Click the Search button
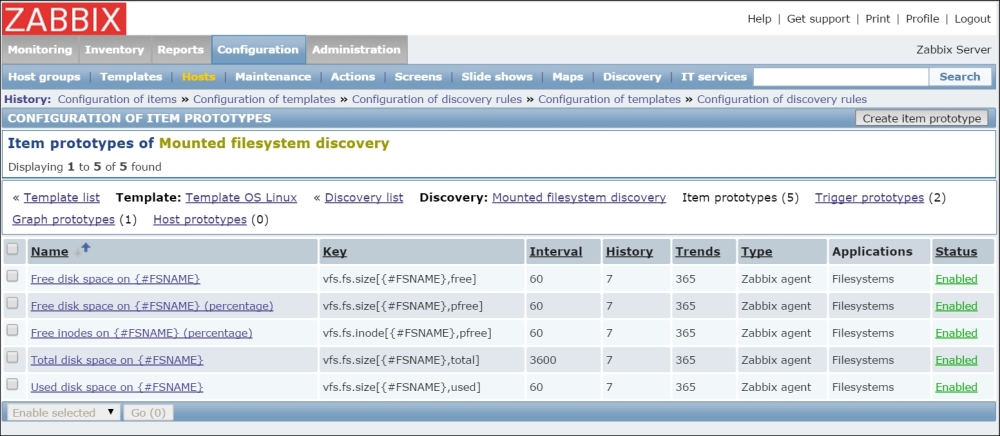The image size is (1000, 436). pyautogui.click(x=959, y=77)
